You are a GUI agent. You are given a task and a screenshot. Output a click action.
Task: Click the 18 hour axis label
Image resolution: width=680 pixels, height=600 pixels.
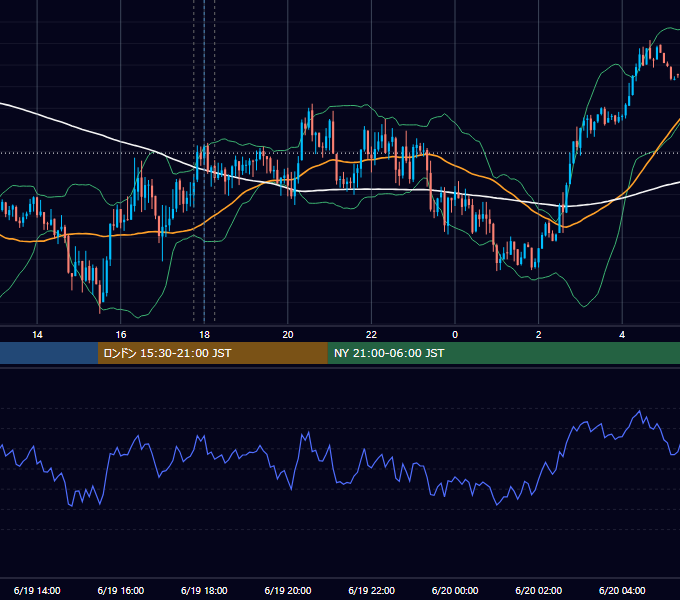pos(204,335)
